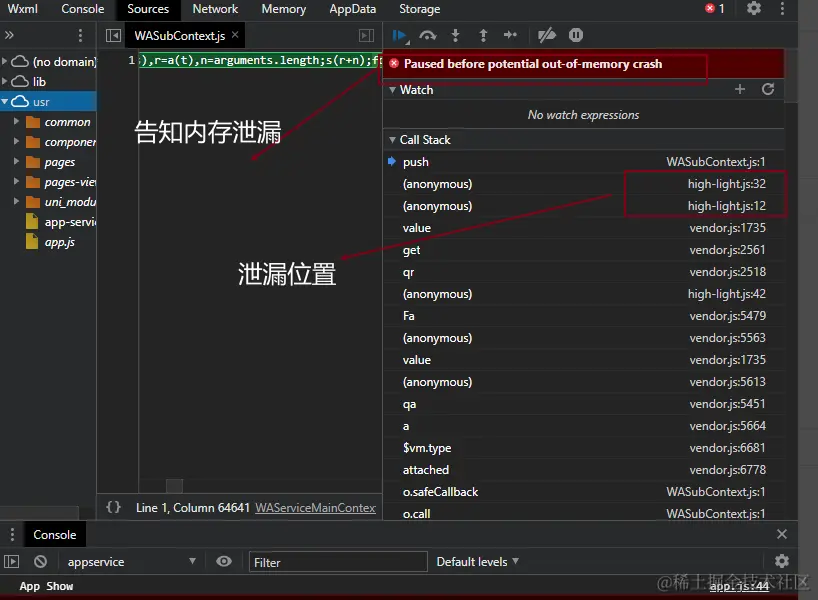Click the Step button in debugger toolbar

[x=510, y=35]
